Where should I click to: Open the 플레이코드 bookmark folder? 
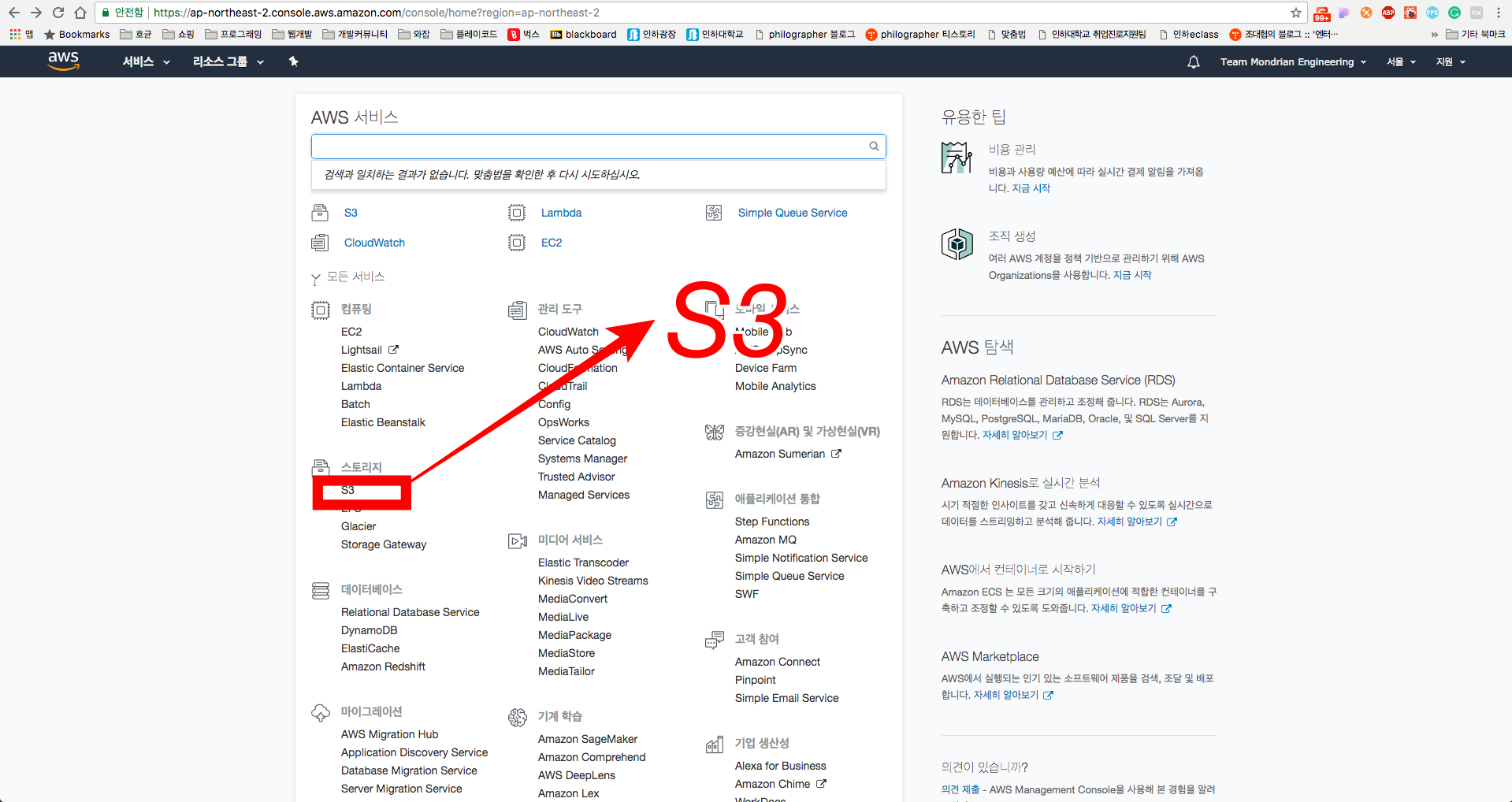469,34
